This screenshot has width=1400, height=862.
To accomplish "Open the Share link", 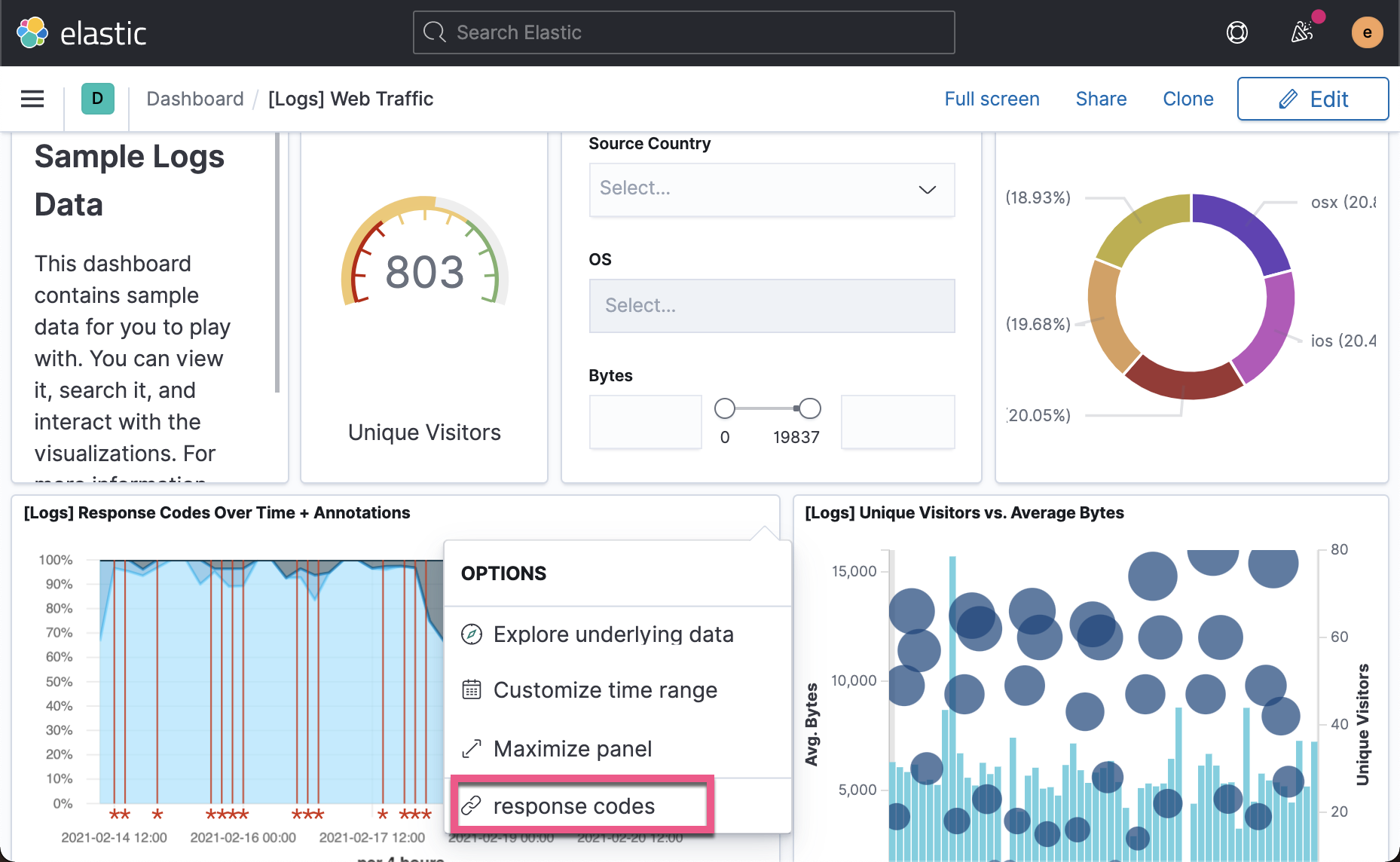I will coord(1101,99).
